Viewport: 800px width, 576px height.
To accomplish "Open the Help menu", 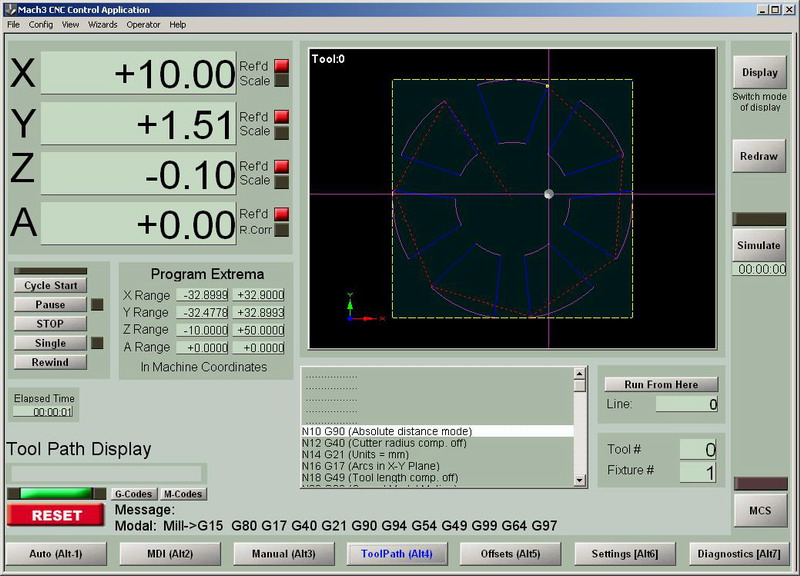I will point(178,24).
